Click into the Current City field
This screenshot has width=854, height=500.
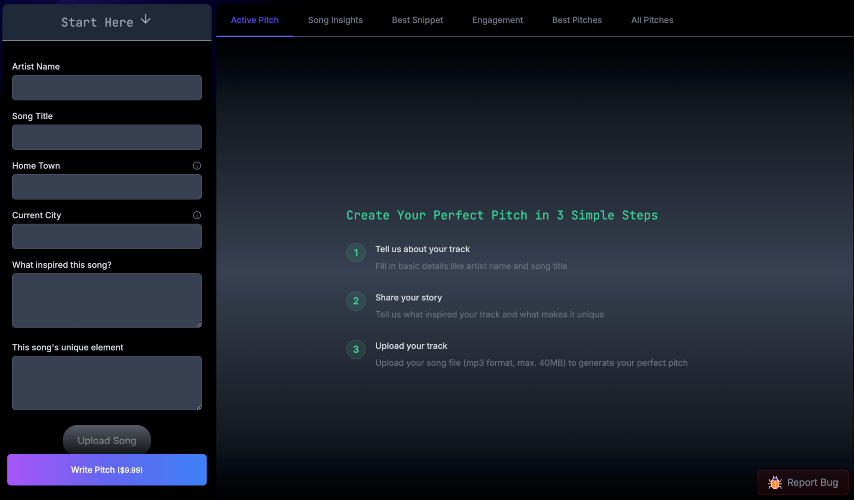click(x=107, y=236)
